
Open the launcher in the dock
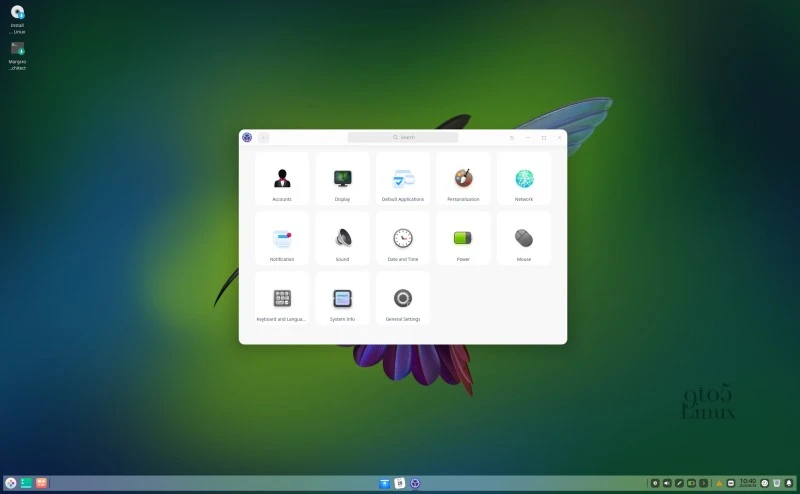coord(11,483)
